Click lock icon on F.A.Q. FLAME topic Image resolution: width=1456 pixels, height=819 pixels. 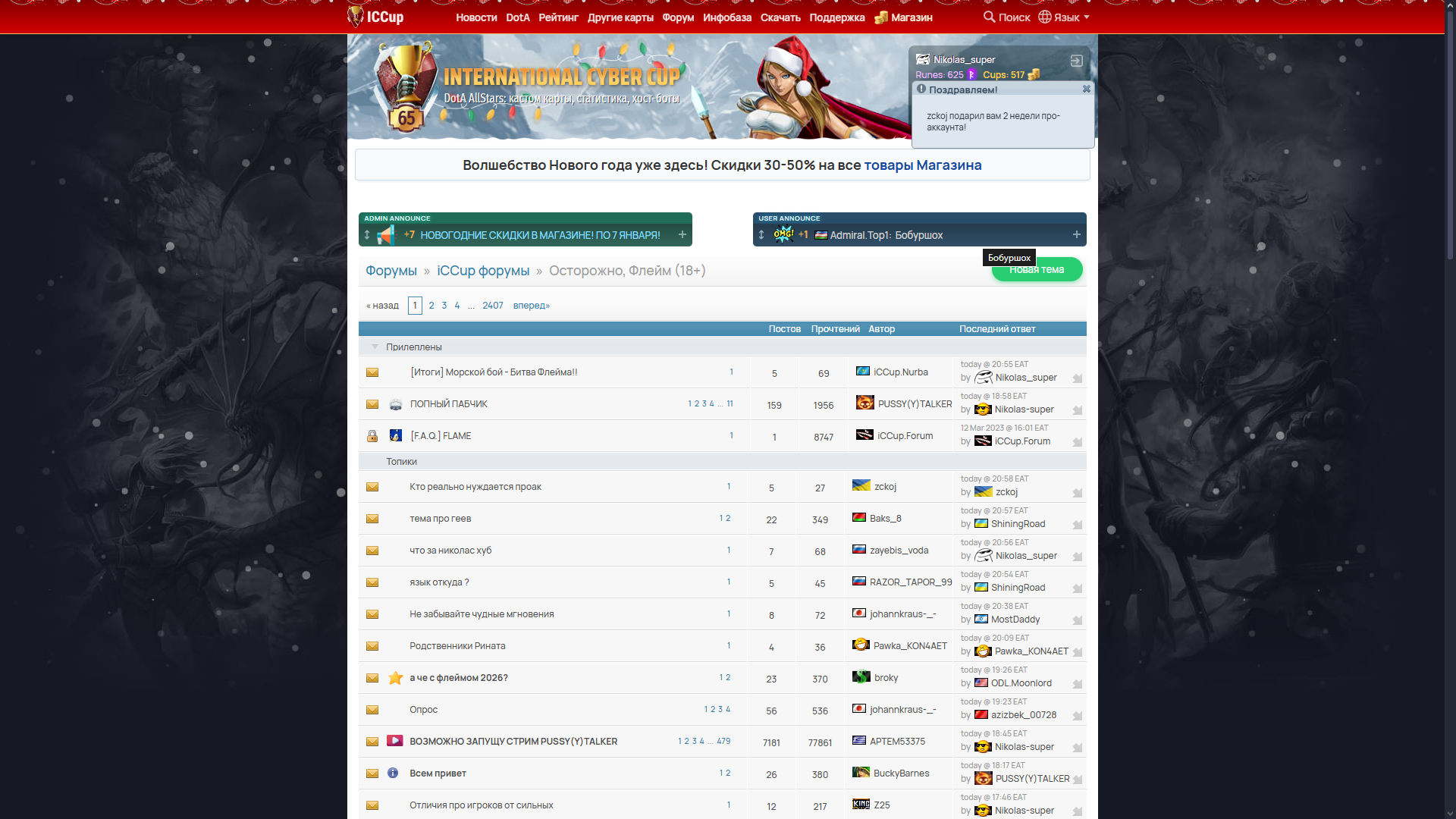pyautogui.click(x=372, y=436)
